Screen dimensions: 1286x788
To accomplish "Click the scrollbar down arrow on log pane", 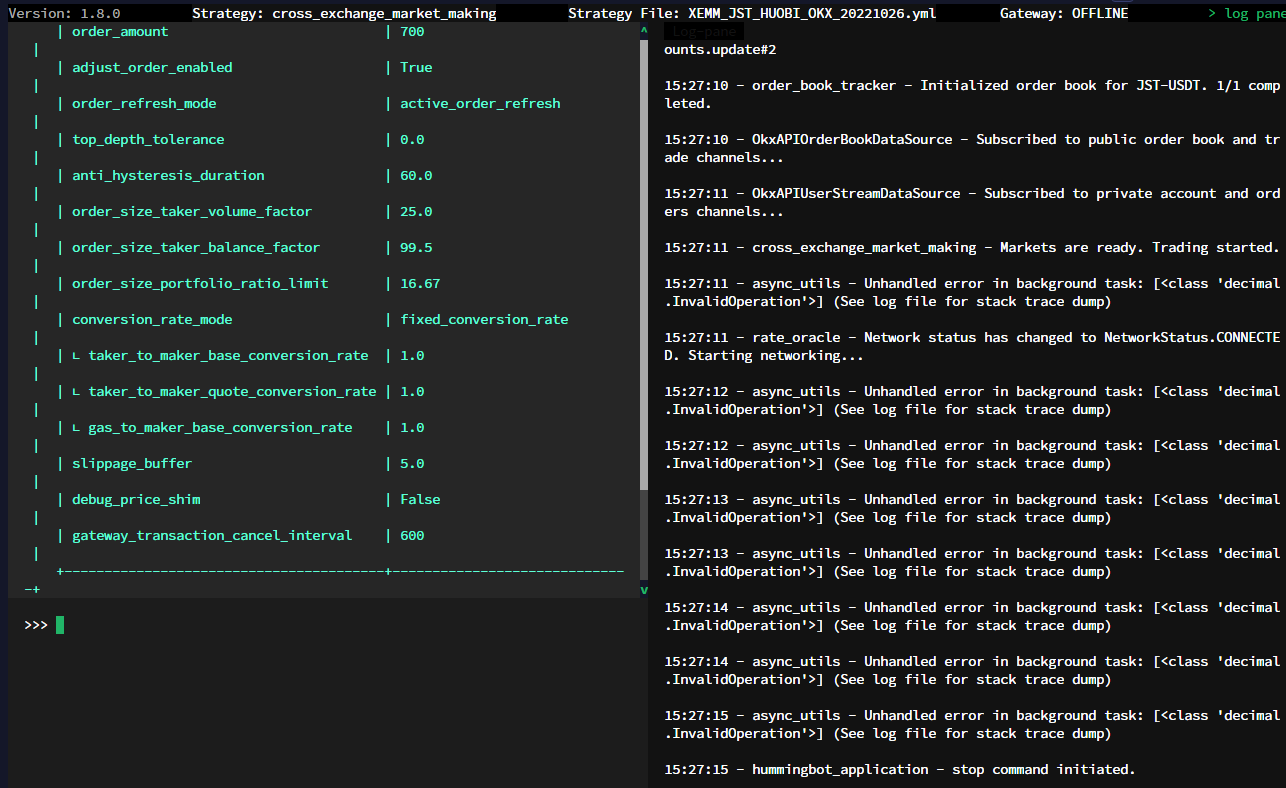I will [644, 590].
